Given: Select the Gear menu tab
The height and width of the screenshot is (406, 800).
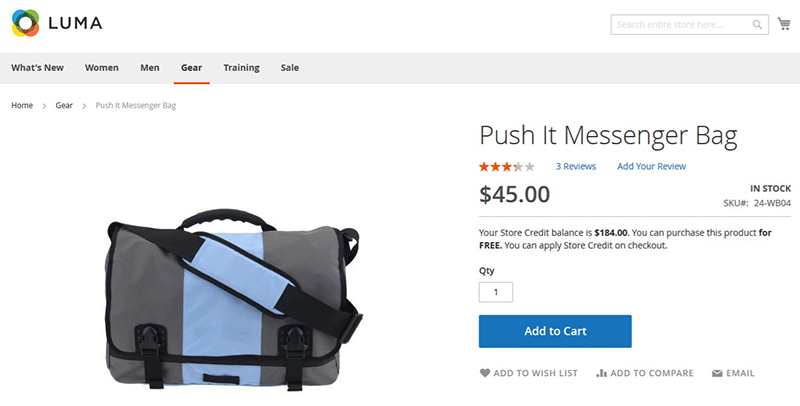Looking at the screenshot, I should pos(191,68).
